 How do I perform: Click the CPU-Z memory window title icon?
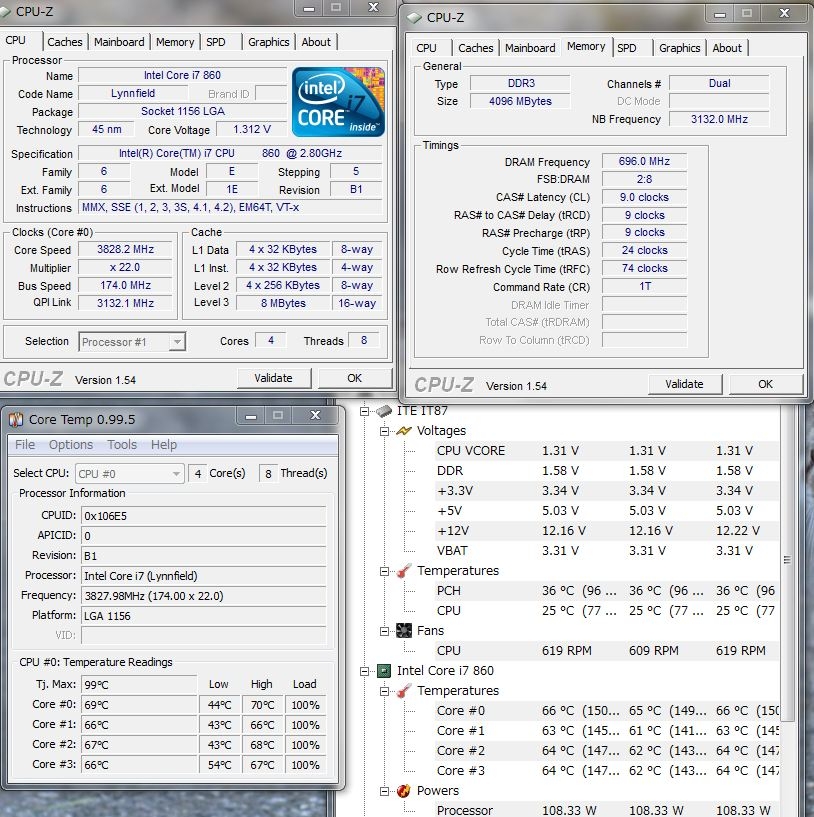click(x=414, y=18)
